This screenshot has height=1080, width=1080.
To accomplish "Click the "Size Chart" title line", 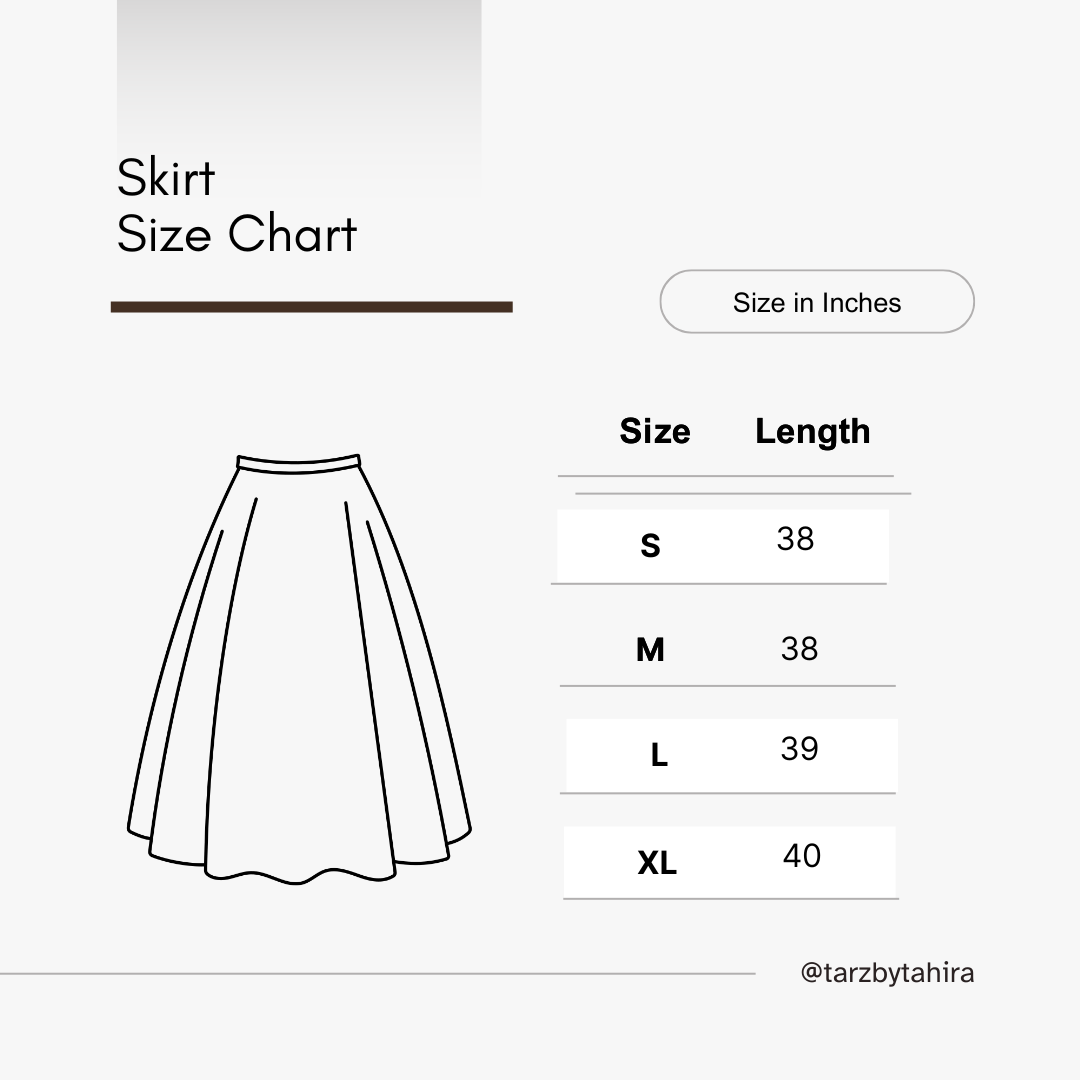I will tap(237, 234).
